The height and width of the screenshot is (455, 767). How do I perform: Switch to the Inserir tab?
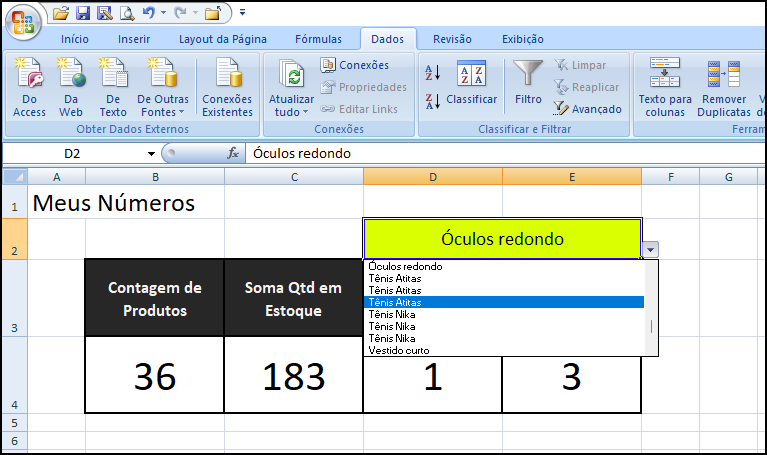134,39
